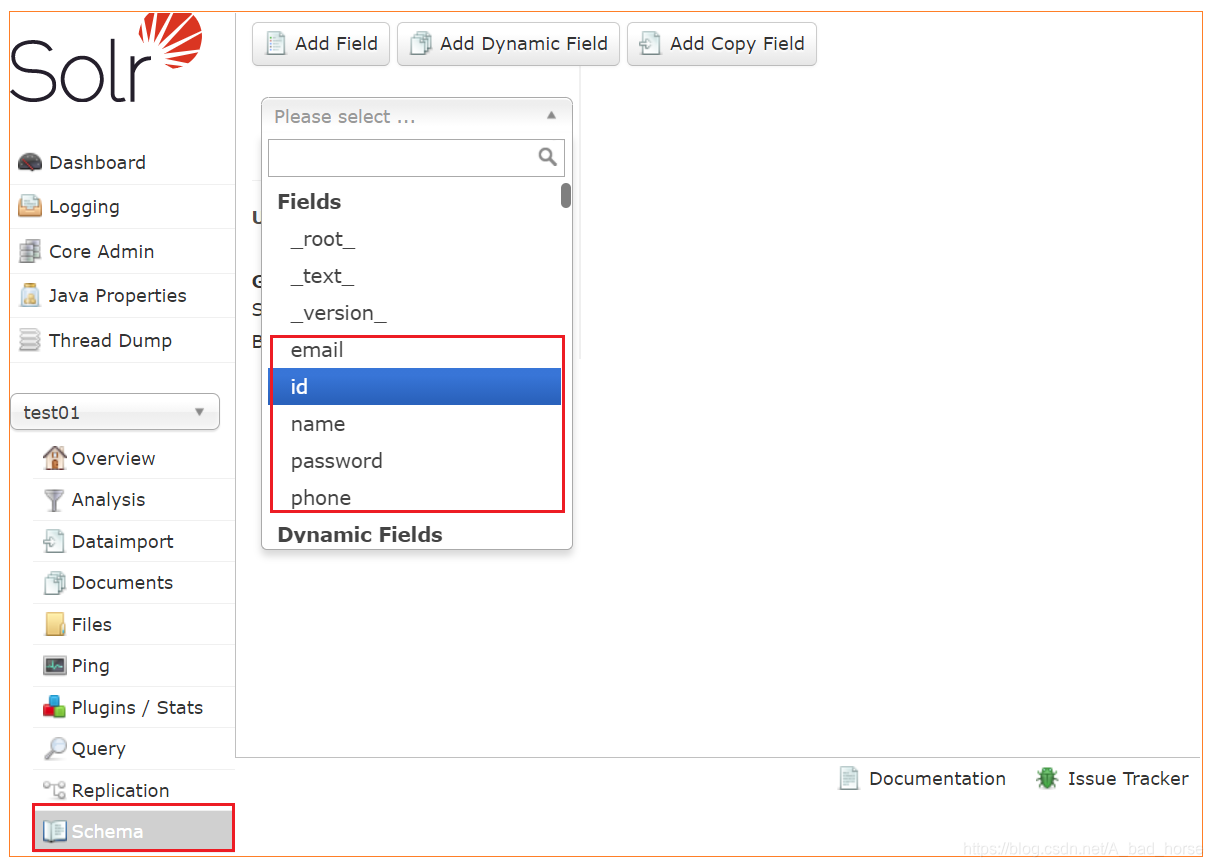1213x867 pixels.
Task: Click the Ping heartbeat icon
Action: coord(54,665)
